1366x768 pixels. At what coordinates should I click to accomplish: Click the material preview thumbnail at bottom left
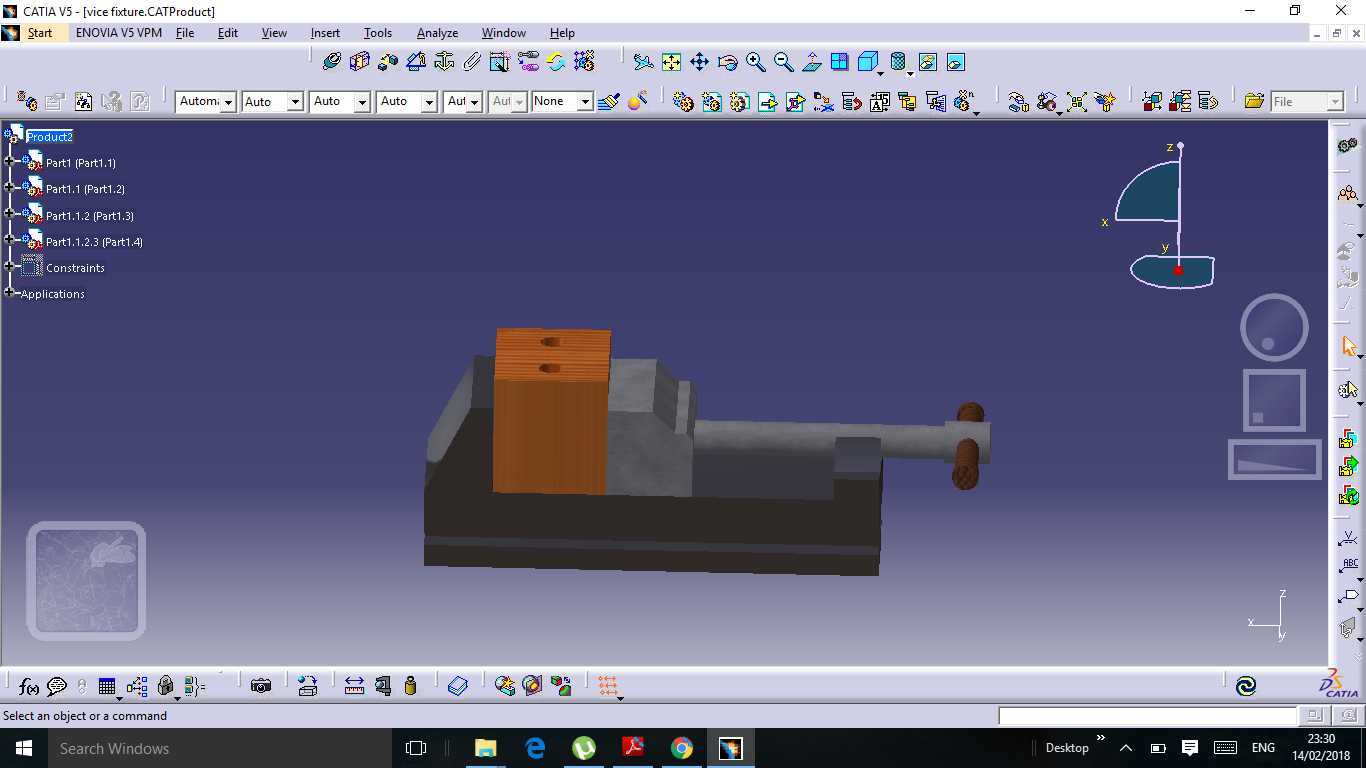click(x=86, y=581)
